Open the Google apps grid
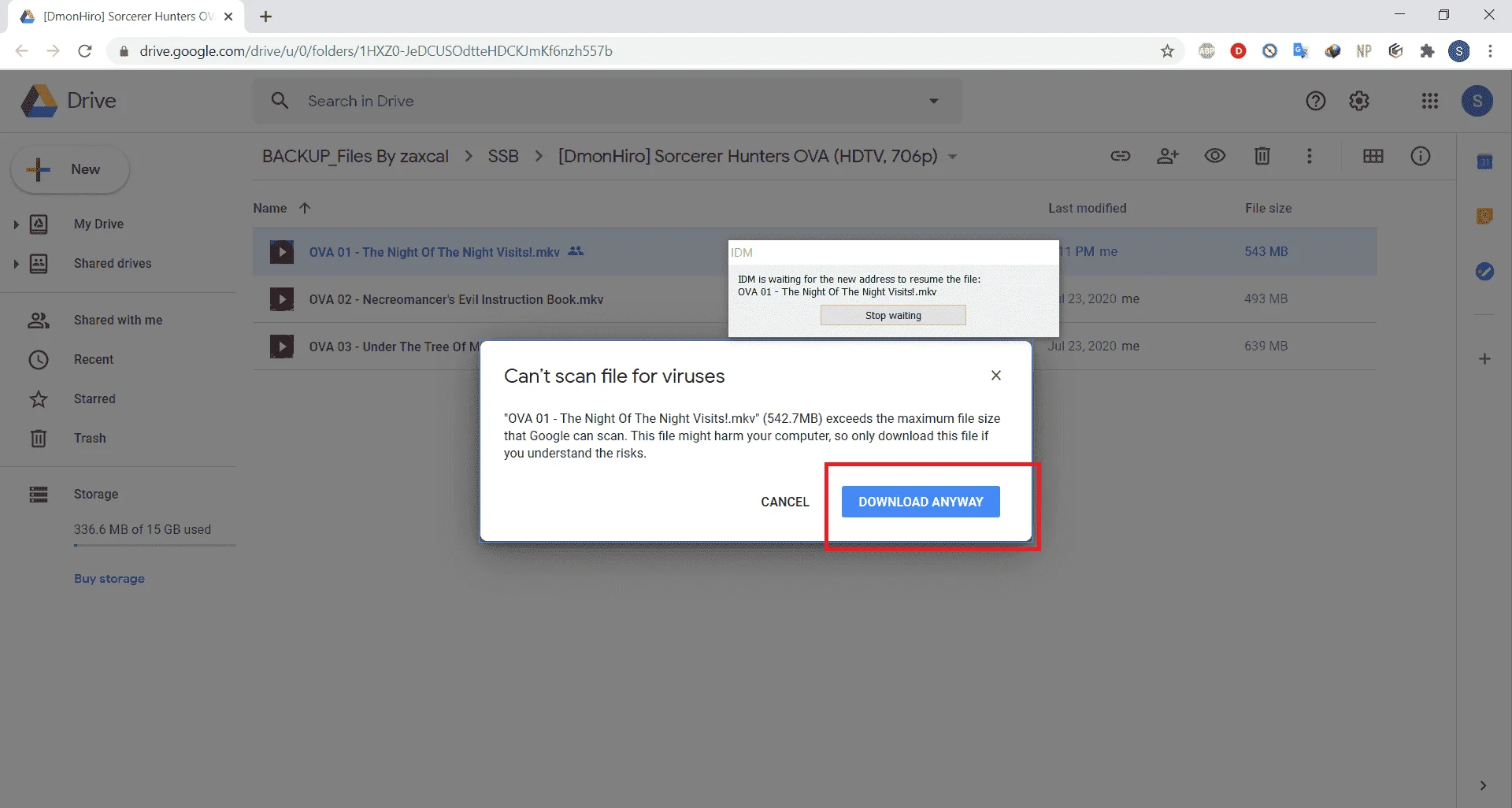1512x808 pixels. click(1430, 101)
